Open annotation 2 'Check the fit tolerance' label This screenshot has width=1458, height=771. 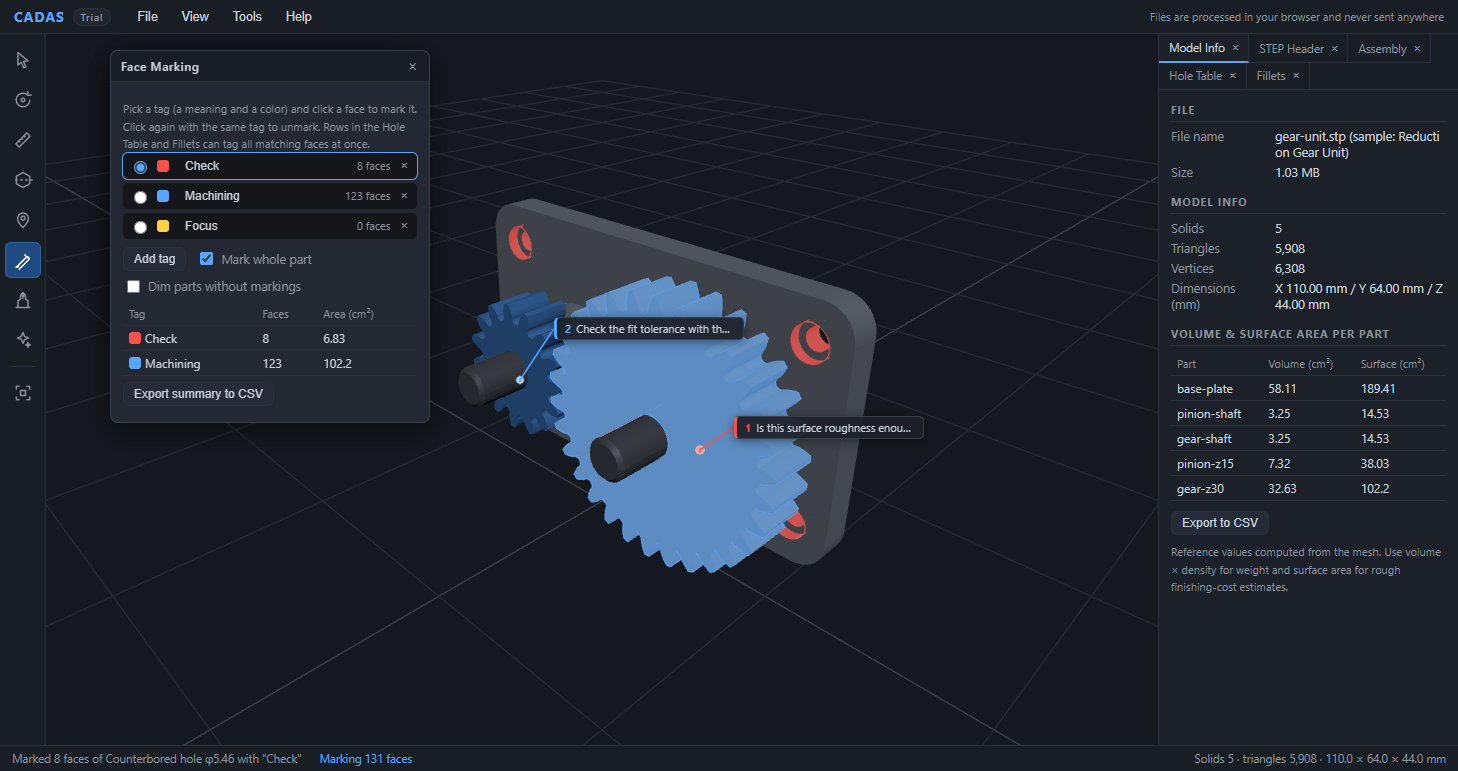tap(649, 329)
